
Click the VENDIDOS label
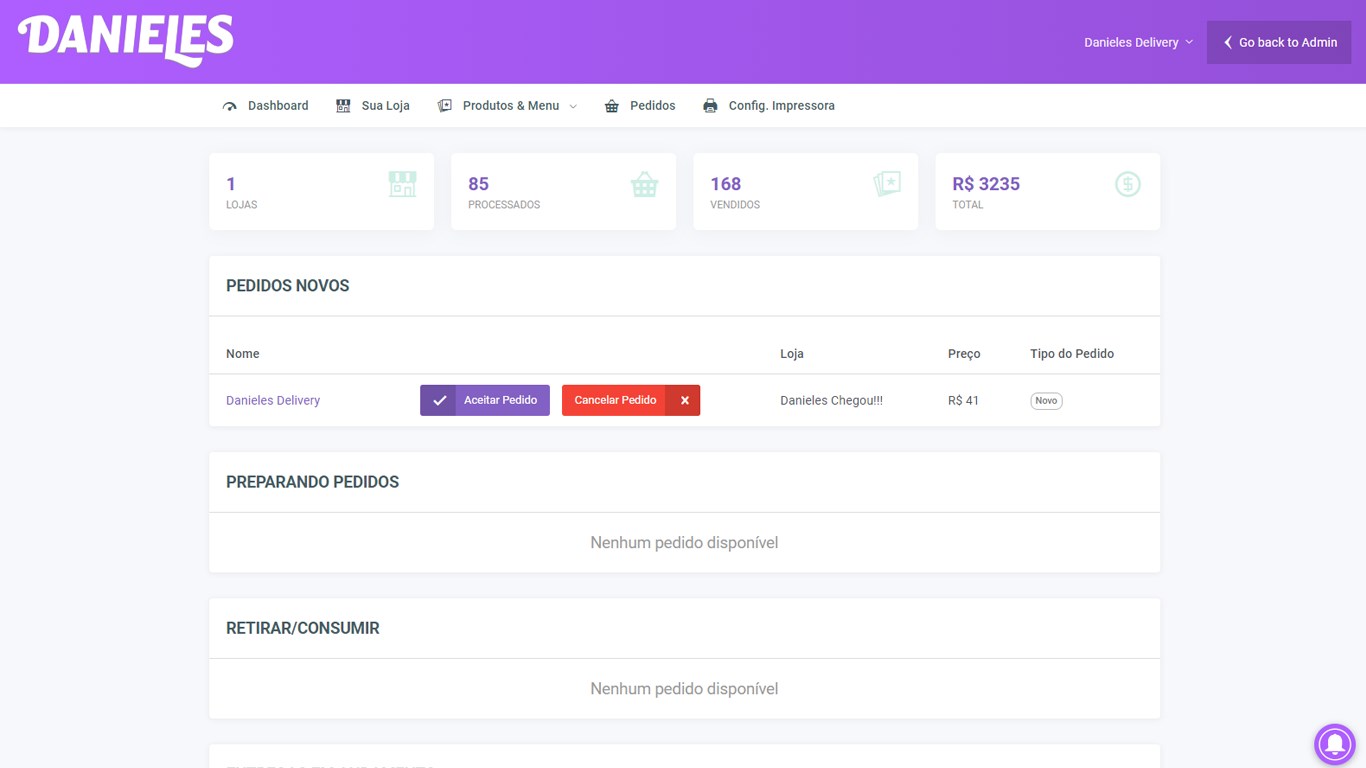point(735,205)
